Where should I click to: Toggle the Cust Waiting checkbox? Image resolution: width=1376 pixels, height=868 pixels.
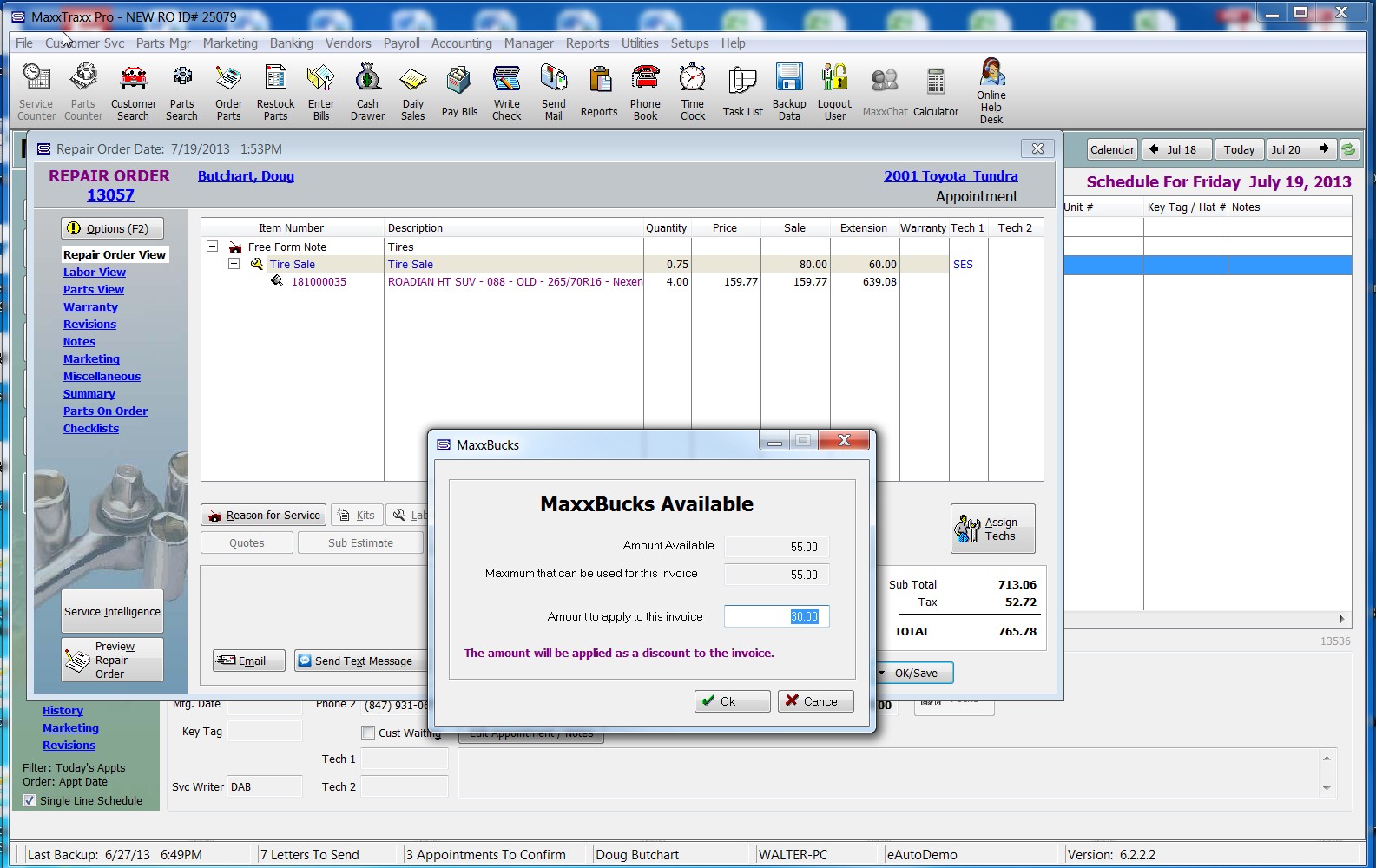(x=368, y=733)
